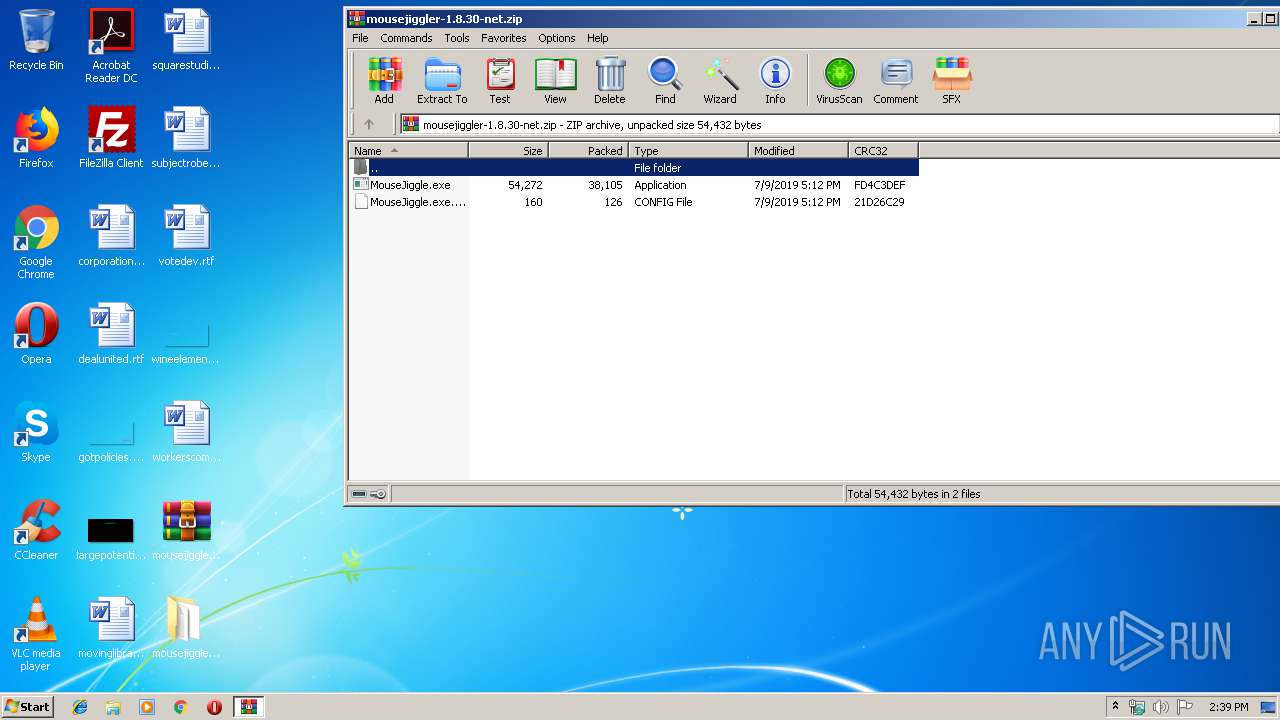Click the Add toolbar icon in WinRAR
Viewport: 1280px width, 720px height.
pyautogui.click(x=384, y=80)
